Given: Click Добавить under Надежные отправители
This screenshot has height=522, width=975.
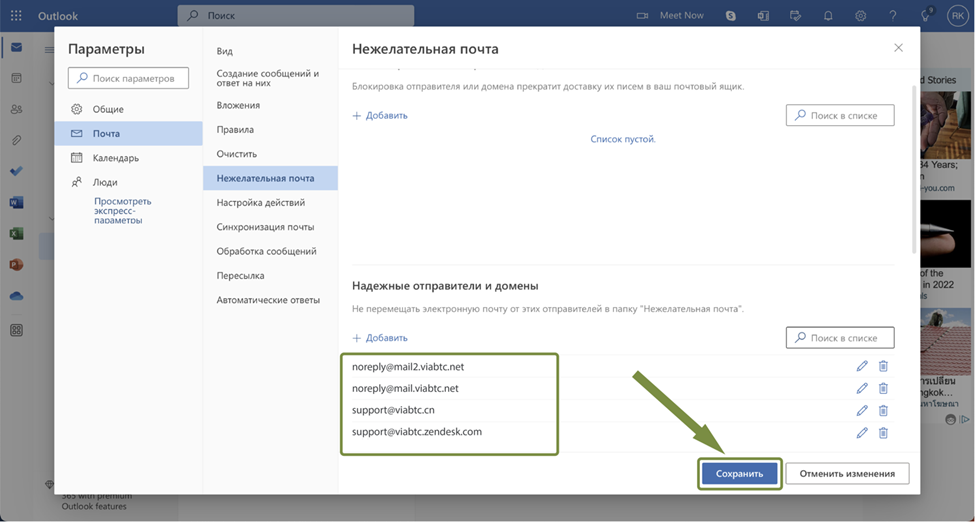Looking at the screenshot, I should [x=380, y=338].
